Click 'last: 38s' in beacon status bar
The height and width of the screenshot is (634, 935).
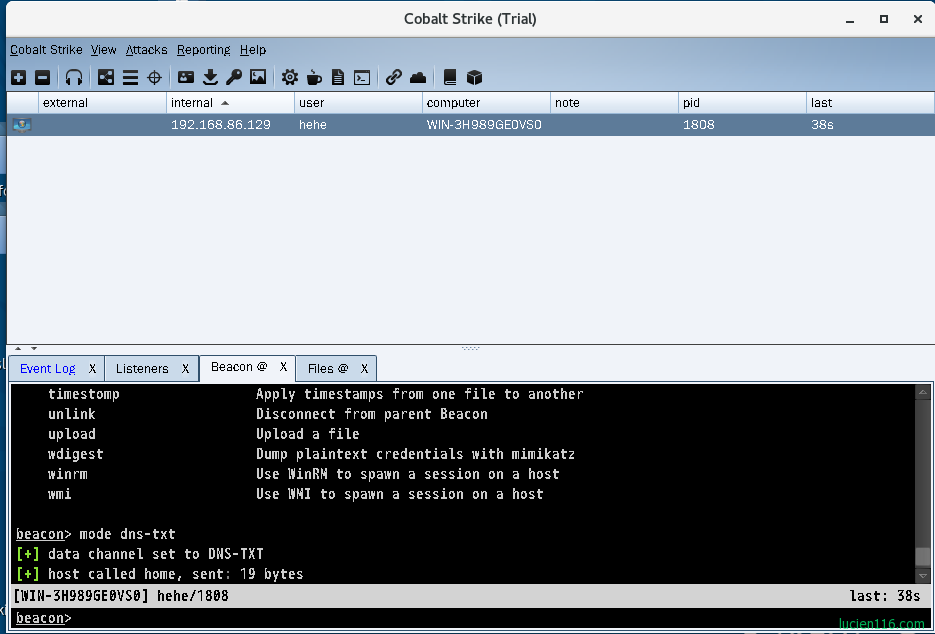click(885, 595)
